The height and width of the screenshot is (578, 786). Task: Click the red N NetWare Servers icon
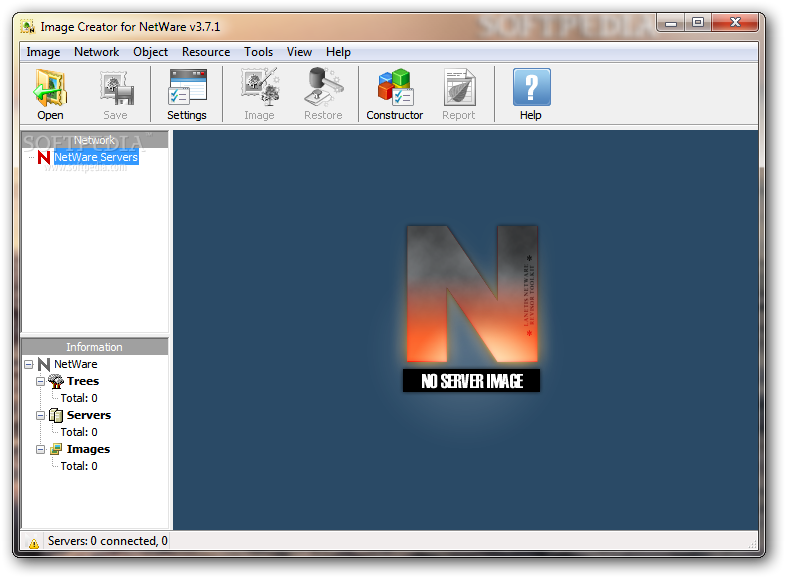(44, 157)
